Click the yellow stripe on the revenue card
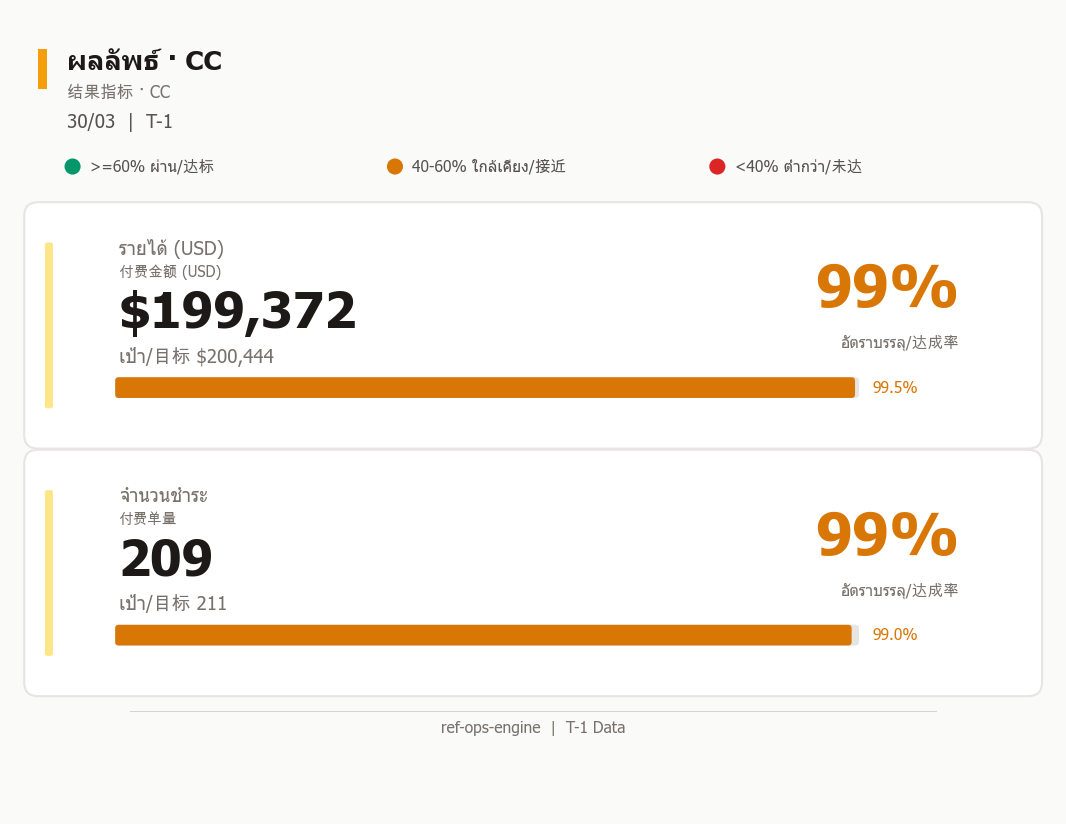The width and height of the screenshot is (1066, 824). coord(49,325)
